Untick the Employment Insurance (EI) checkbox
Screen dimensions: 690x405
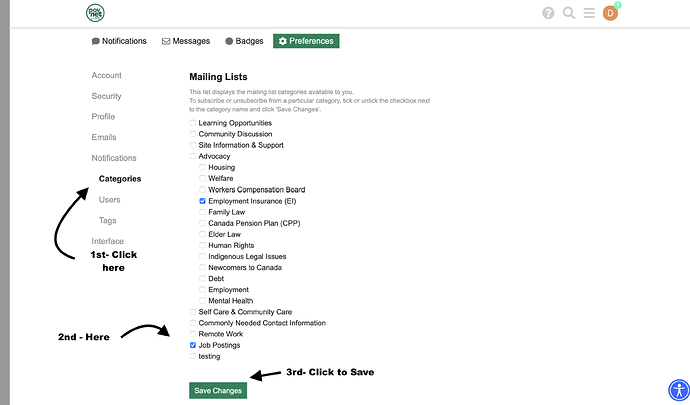(202, 201)
